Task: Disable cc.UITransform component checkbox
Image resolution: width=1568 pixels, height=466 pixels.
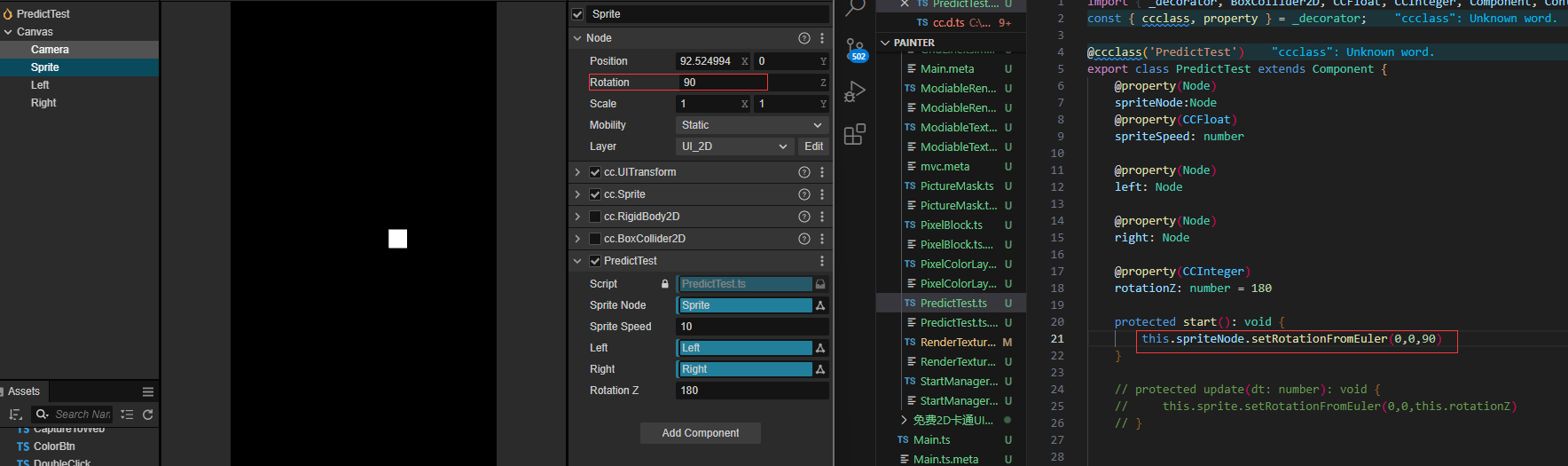Action: (595, 172)
